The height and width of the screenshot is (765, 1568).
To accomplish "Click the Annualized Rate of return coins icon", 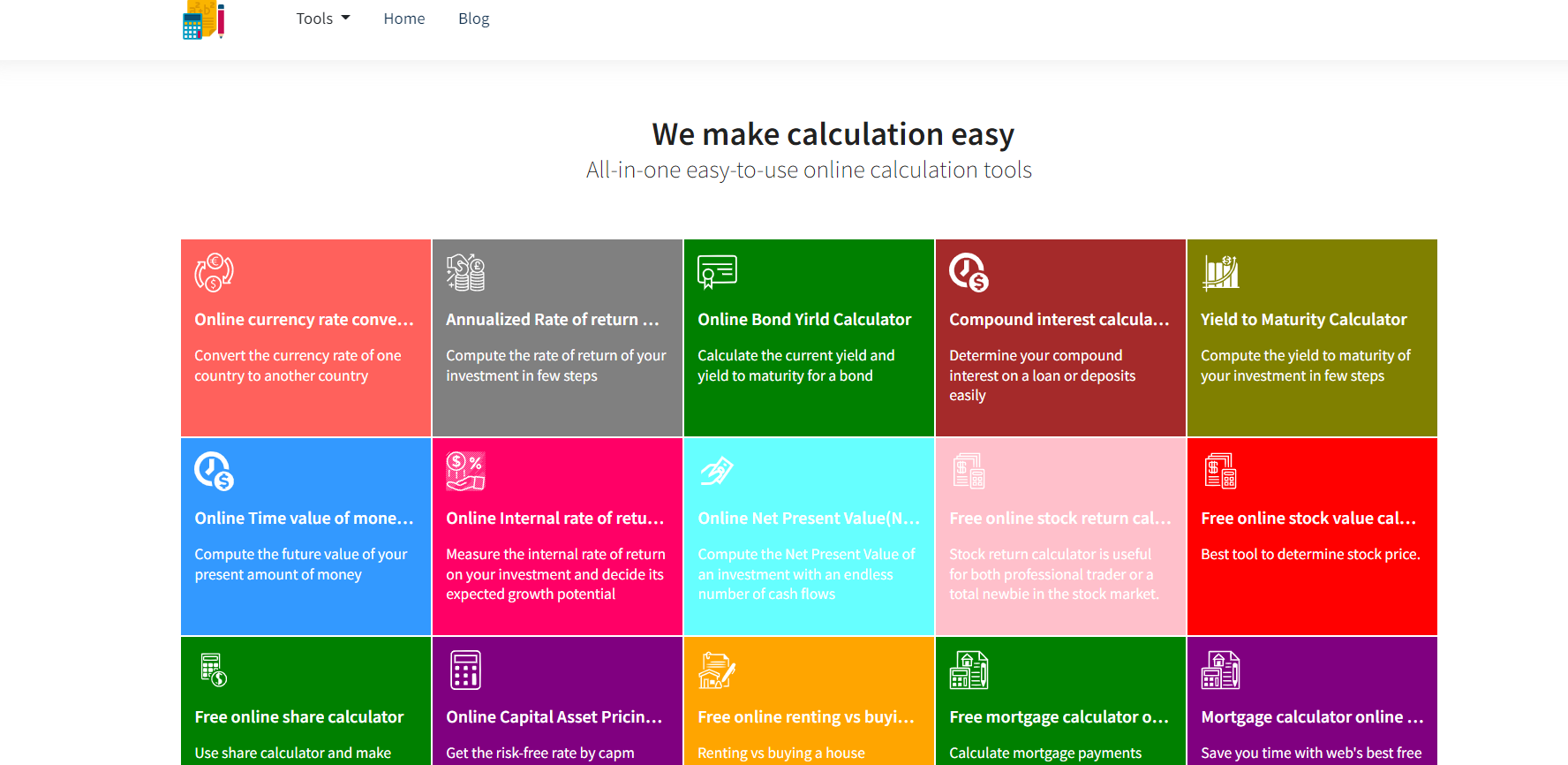I will (465, 272).
